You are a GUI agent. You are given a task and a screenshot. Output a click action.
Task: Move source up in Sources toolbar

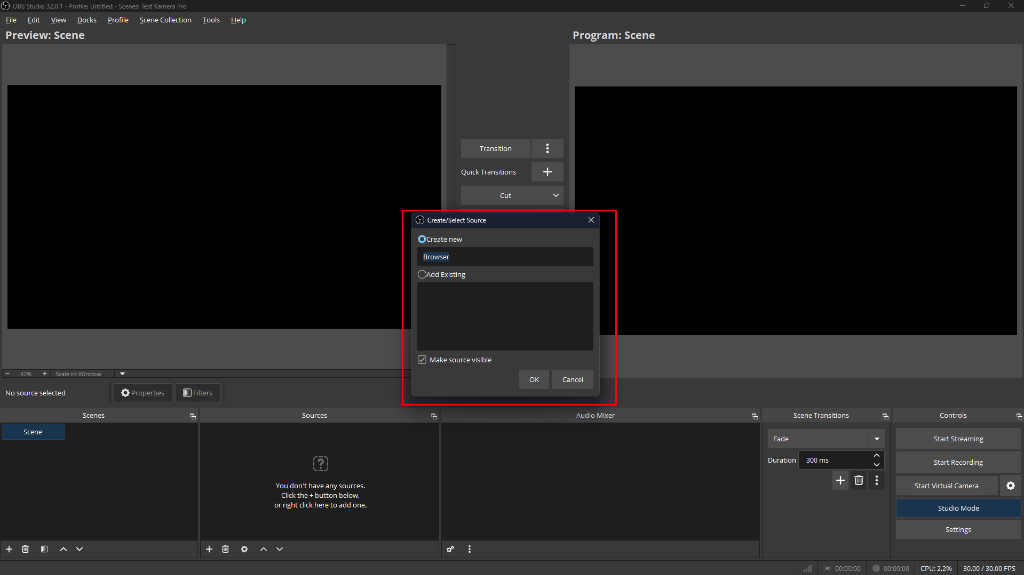pos(263,549)
